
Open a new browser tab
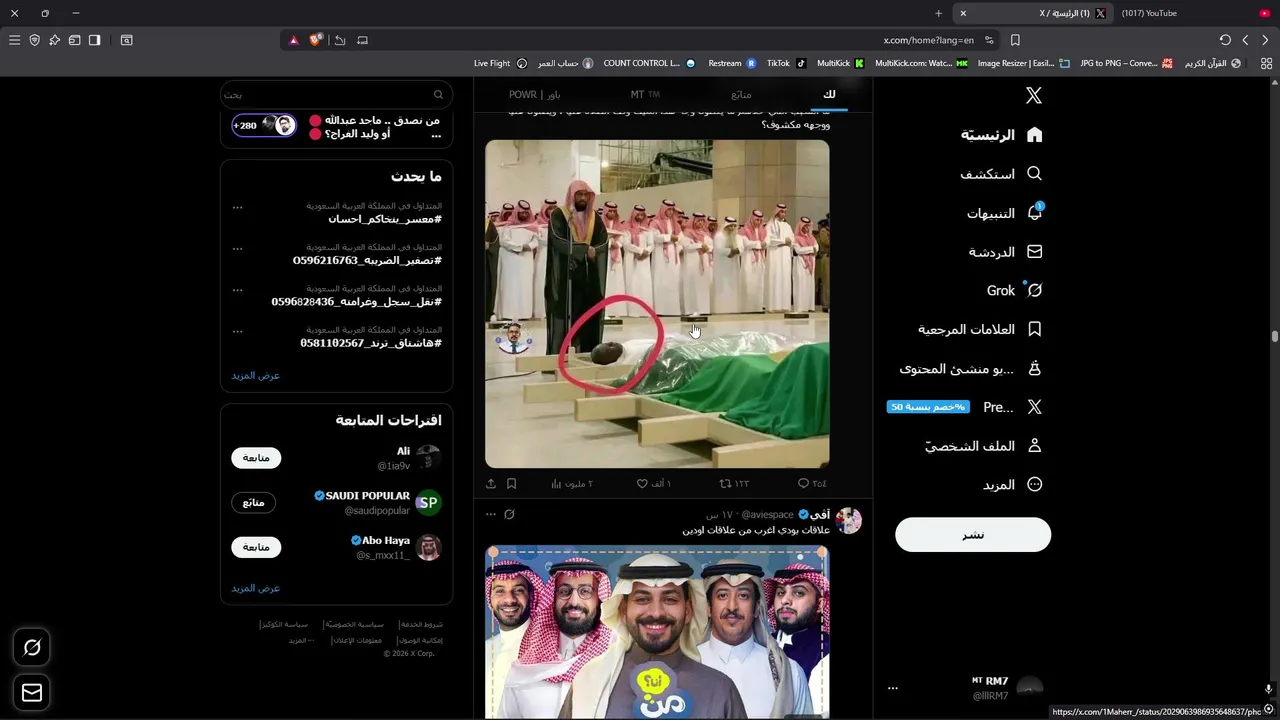point(938,13)
